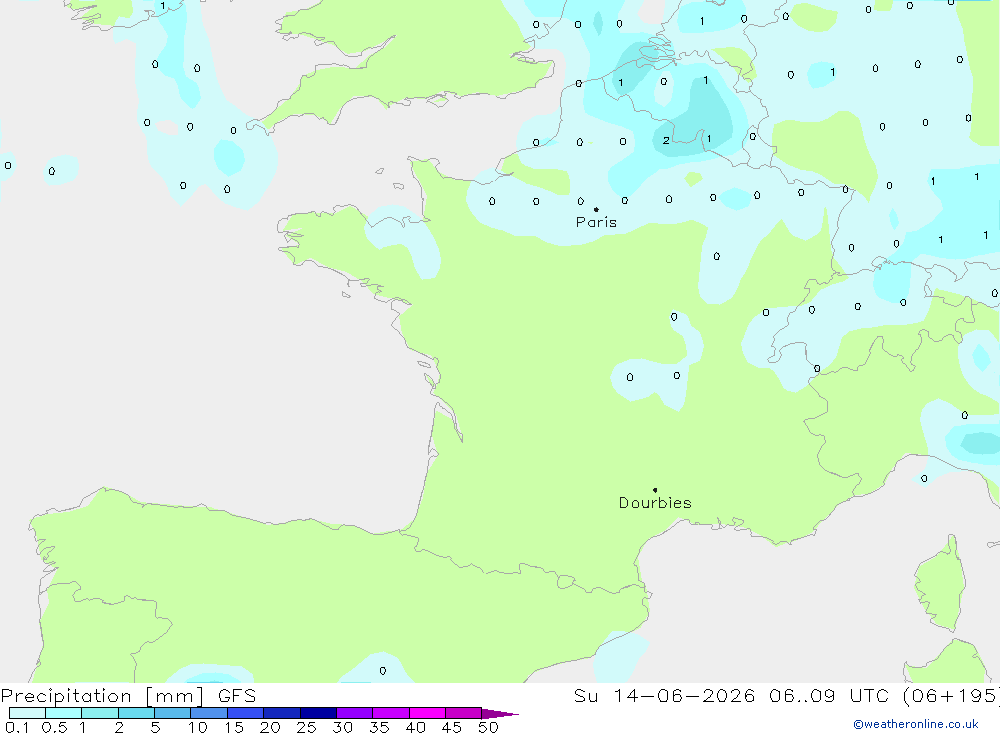Image resolution: width=1000 pixels, height=733 pixels.
Task: Click the '45' legend scale label
Action: tap(452, 727)
